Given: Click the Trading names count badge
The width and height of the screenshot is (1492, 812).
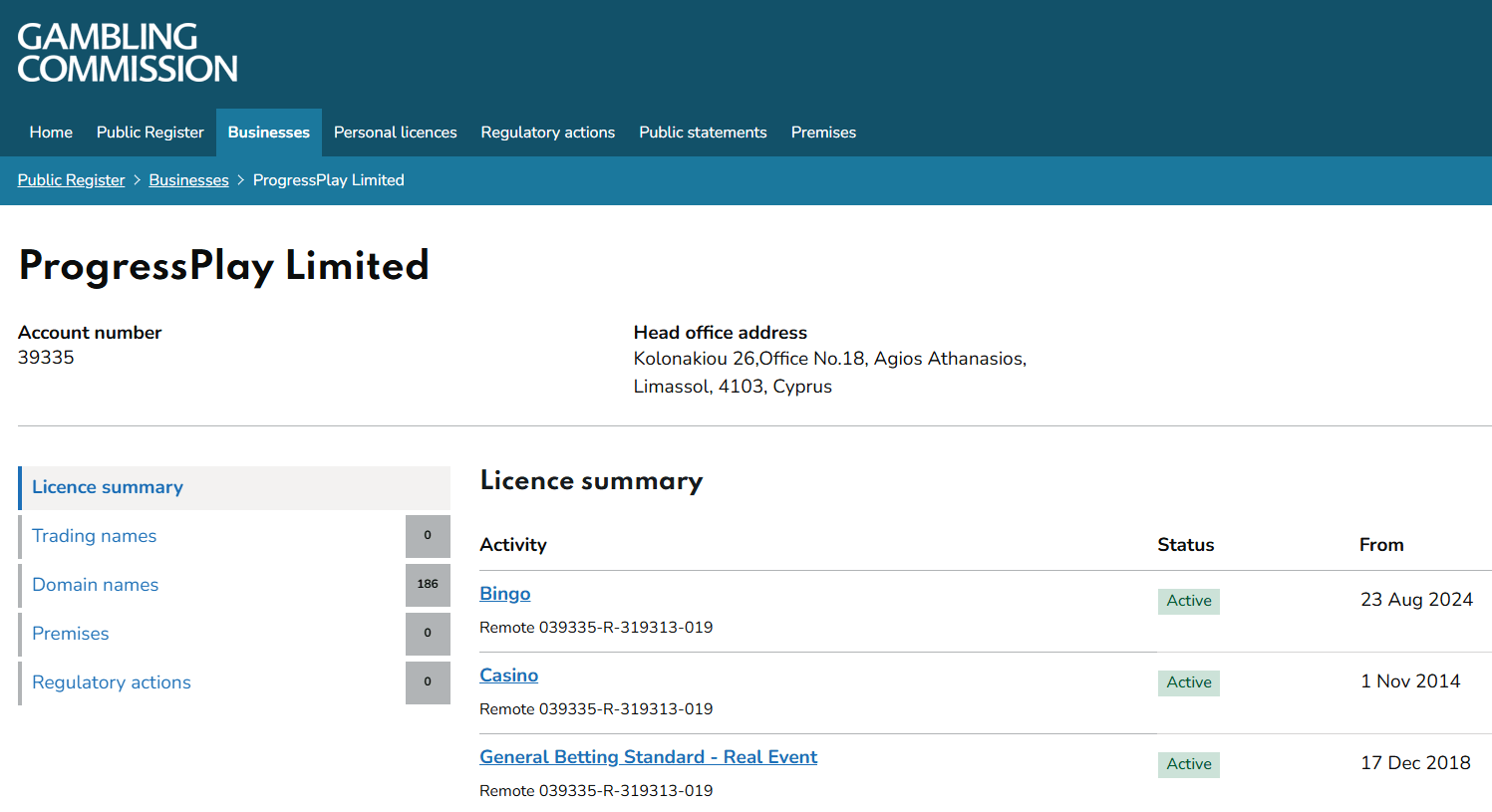Looking at the screenshot, I should [x=428, y=536].
